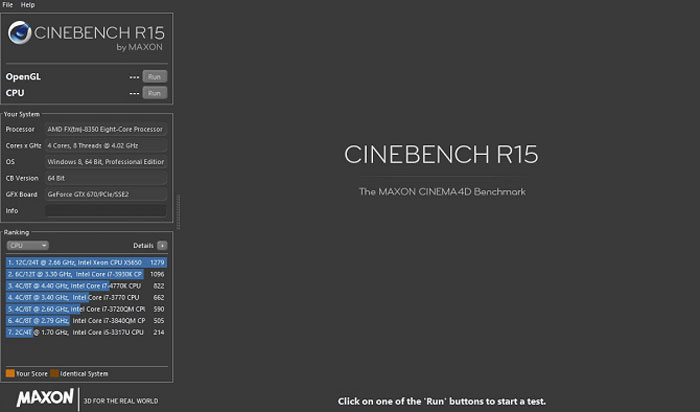The height and width of the screenshot is (412, 700).
Task: Open the File menu
Action: [x=8, y=5]
